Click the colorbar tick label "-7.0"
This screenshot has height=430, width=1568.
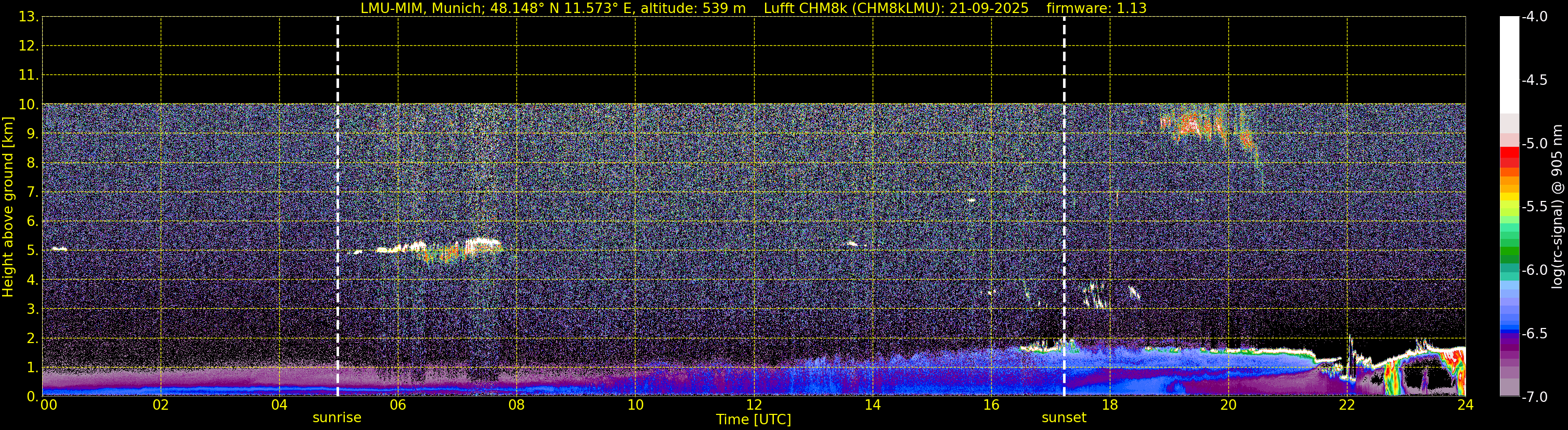click(1534, 397)
